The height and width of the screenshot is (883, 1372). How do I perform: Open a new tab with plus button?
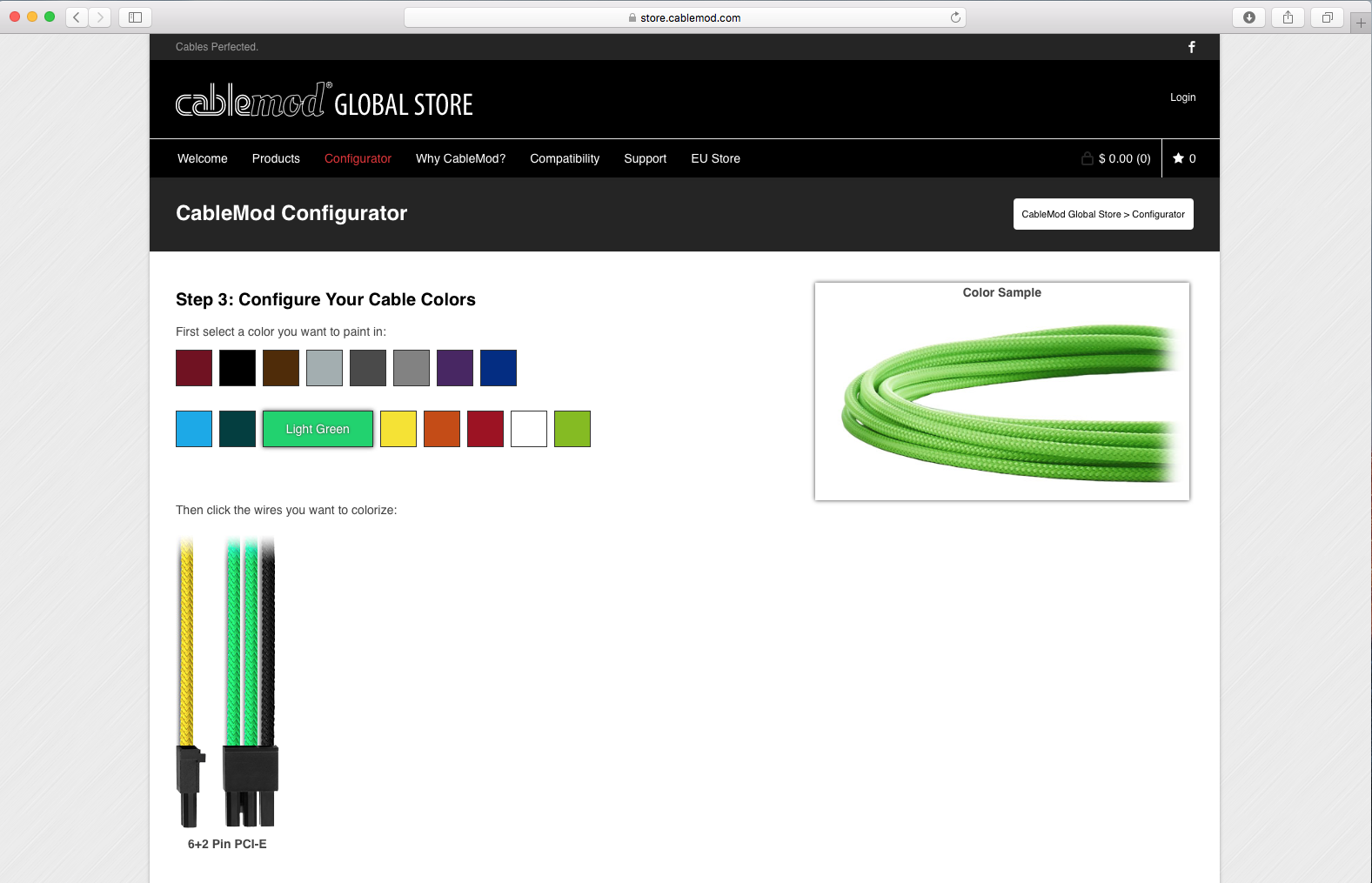pos(1361,23)
